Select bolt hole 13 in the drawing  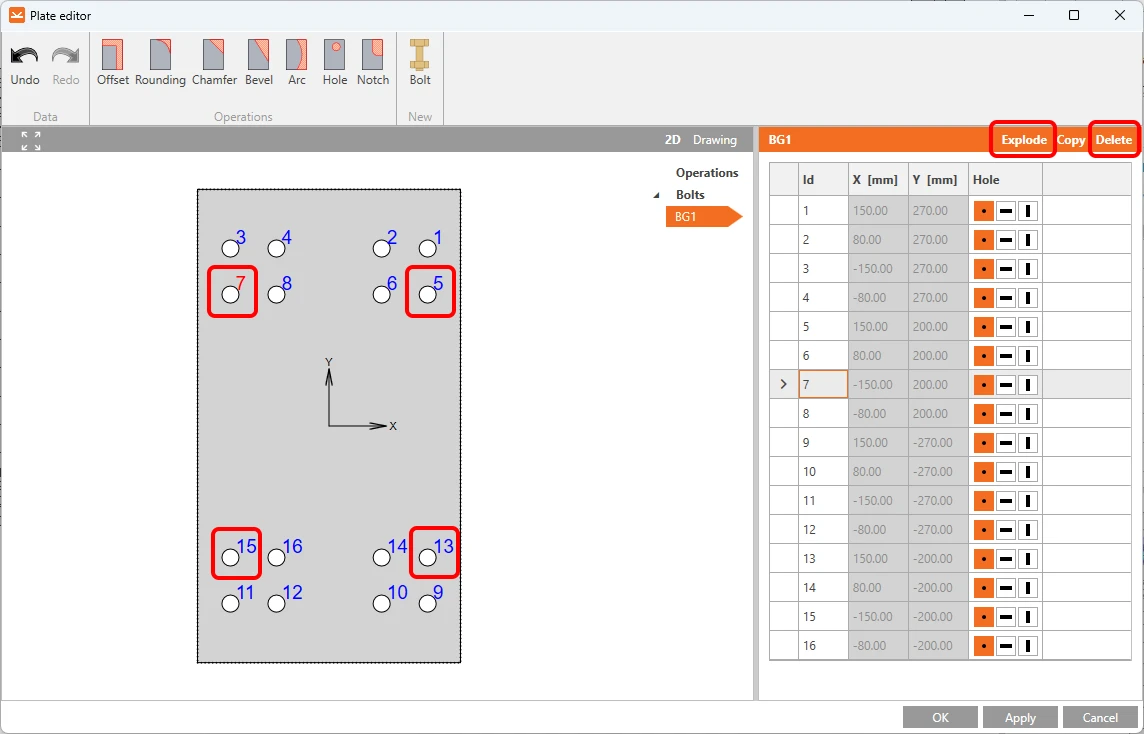[428, 557]
